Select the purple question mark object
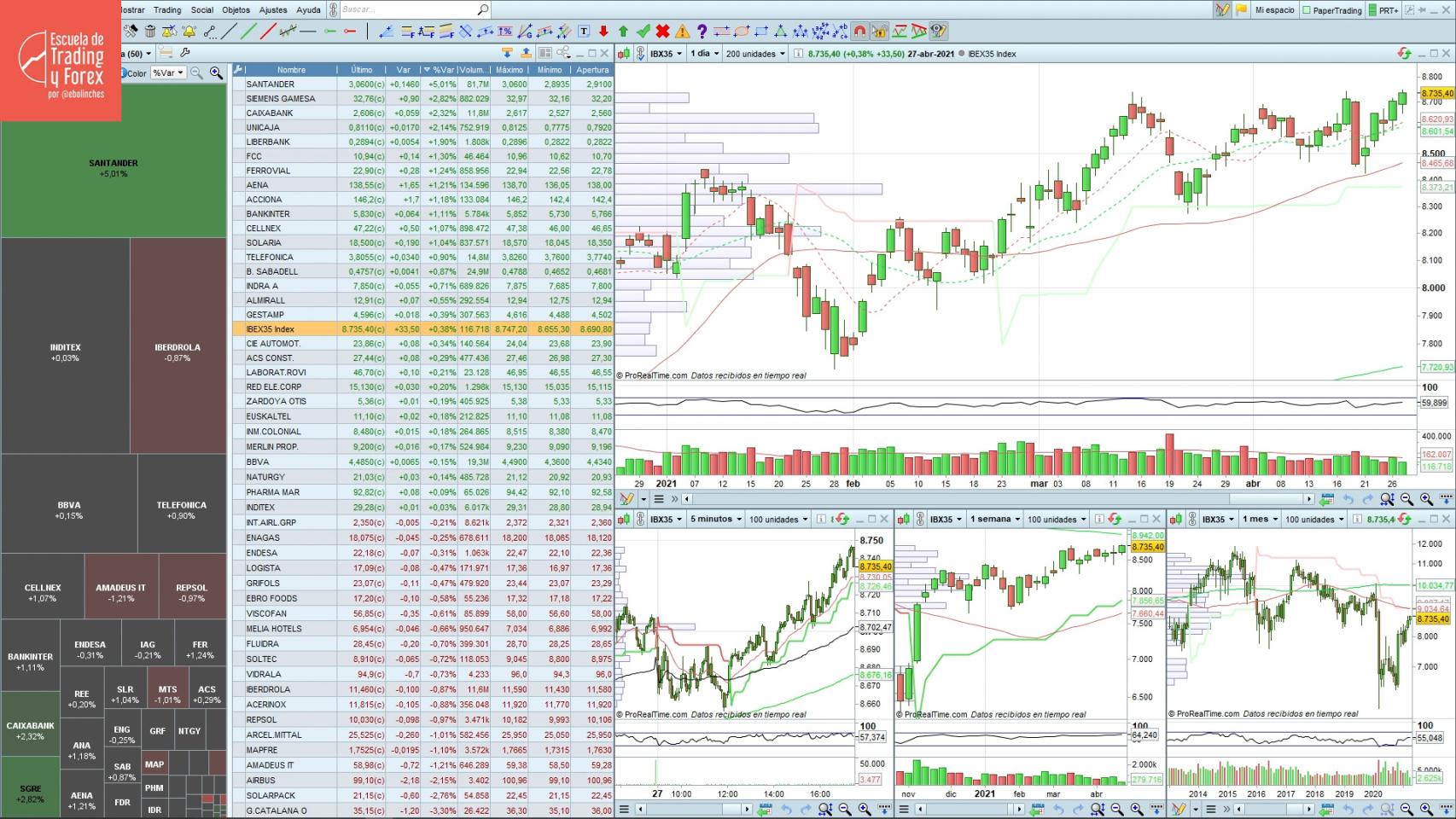 point(702,32)
